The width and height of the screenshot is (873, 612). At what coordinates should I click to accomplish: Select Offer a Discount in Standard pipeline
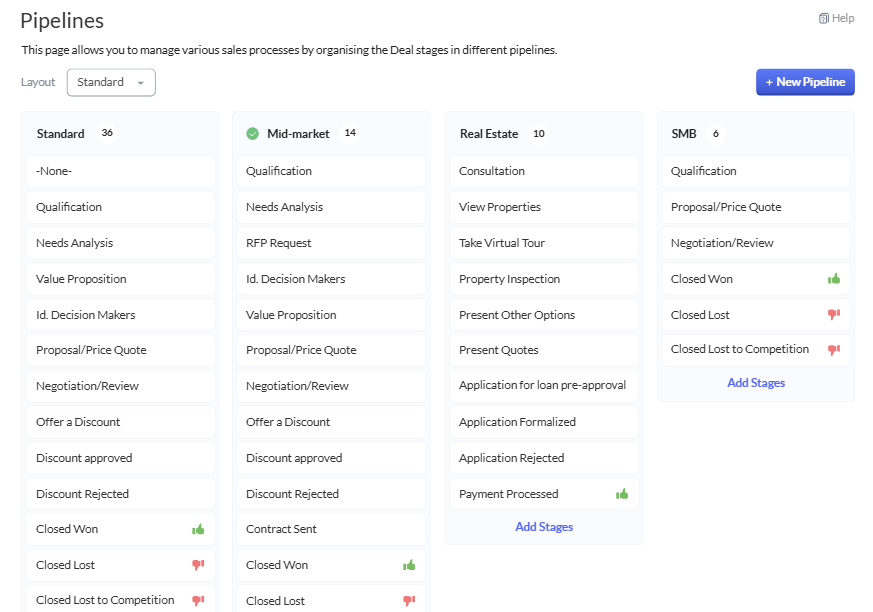[120, 422]
